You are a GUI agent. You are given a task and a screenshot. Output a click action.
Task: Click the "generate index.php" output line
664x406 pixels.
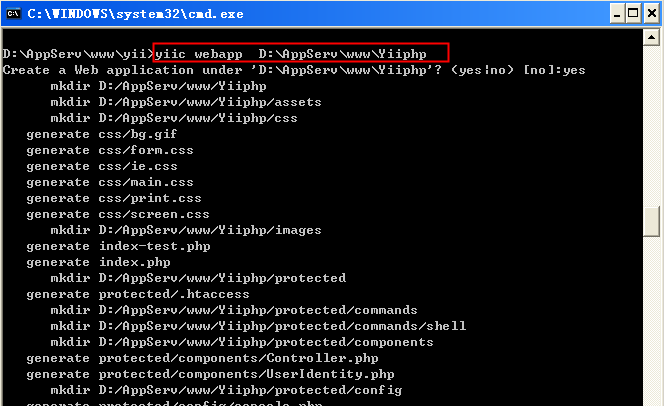pyautogui.click(x=100, y=262)
